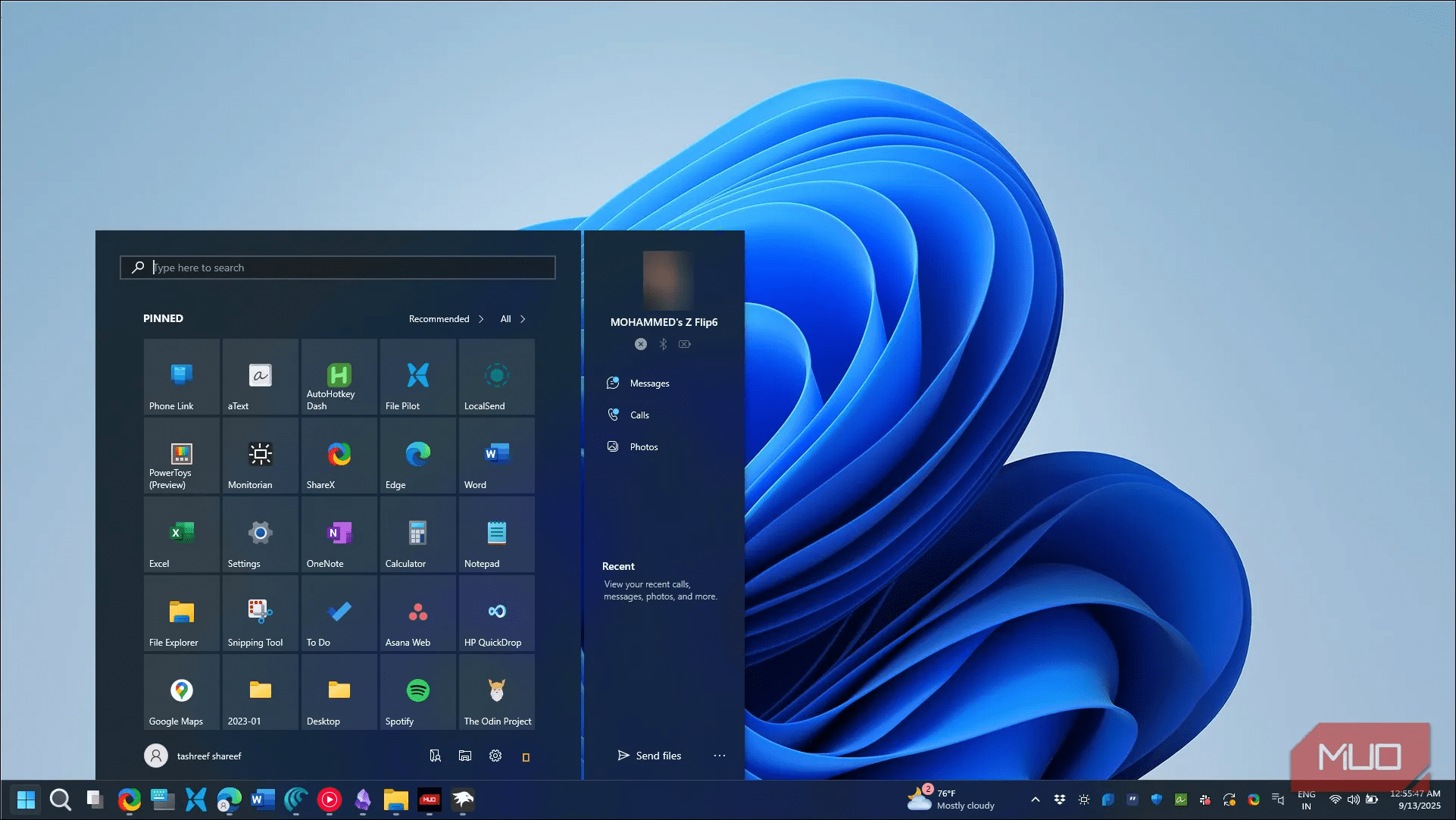Launch Spotify from pinned apps
Image resolution: width=1456 pixels, height=820 pixels.
(418, 692)
